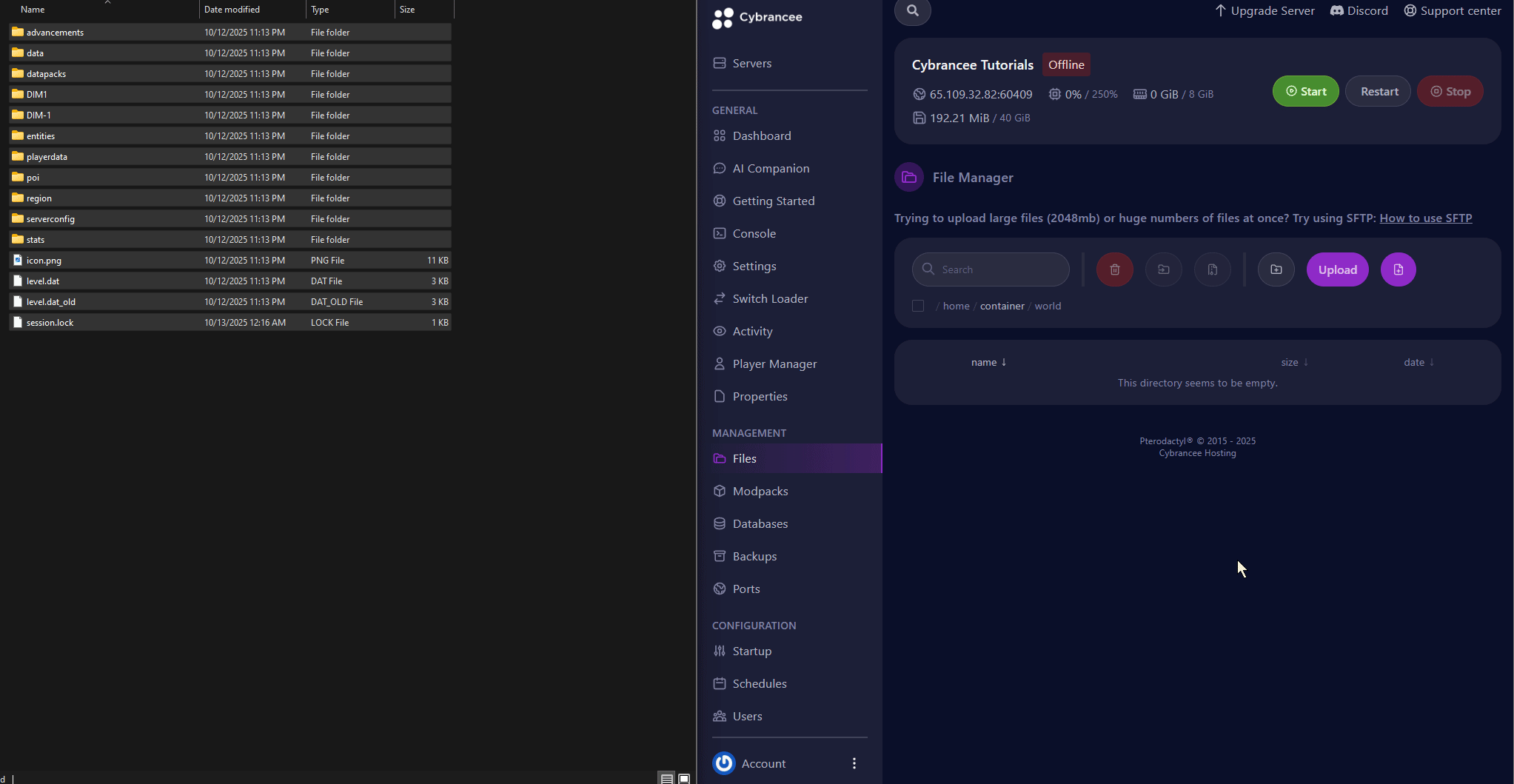The width and height of the screenshot is (1514, 784).
Task: Open the Console page
Action: point(754,233)
